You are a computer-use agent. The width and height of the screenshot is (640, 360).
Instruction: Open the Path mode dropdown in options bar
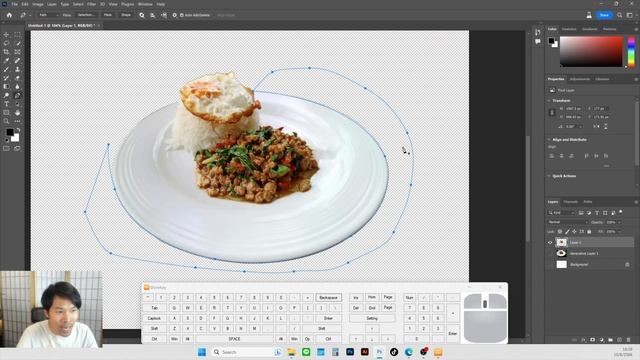point(49,15)
